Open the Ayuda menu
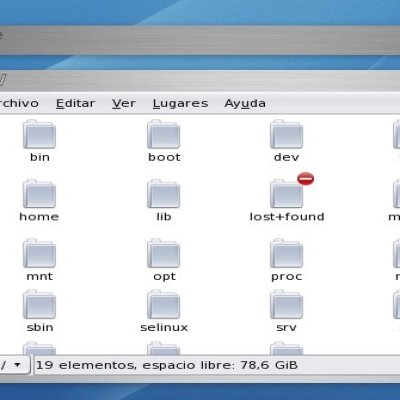 click(x=245, y=103)
